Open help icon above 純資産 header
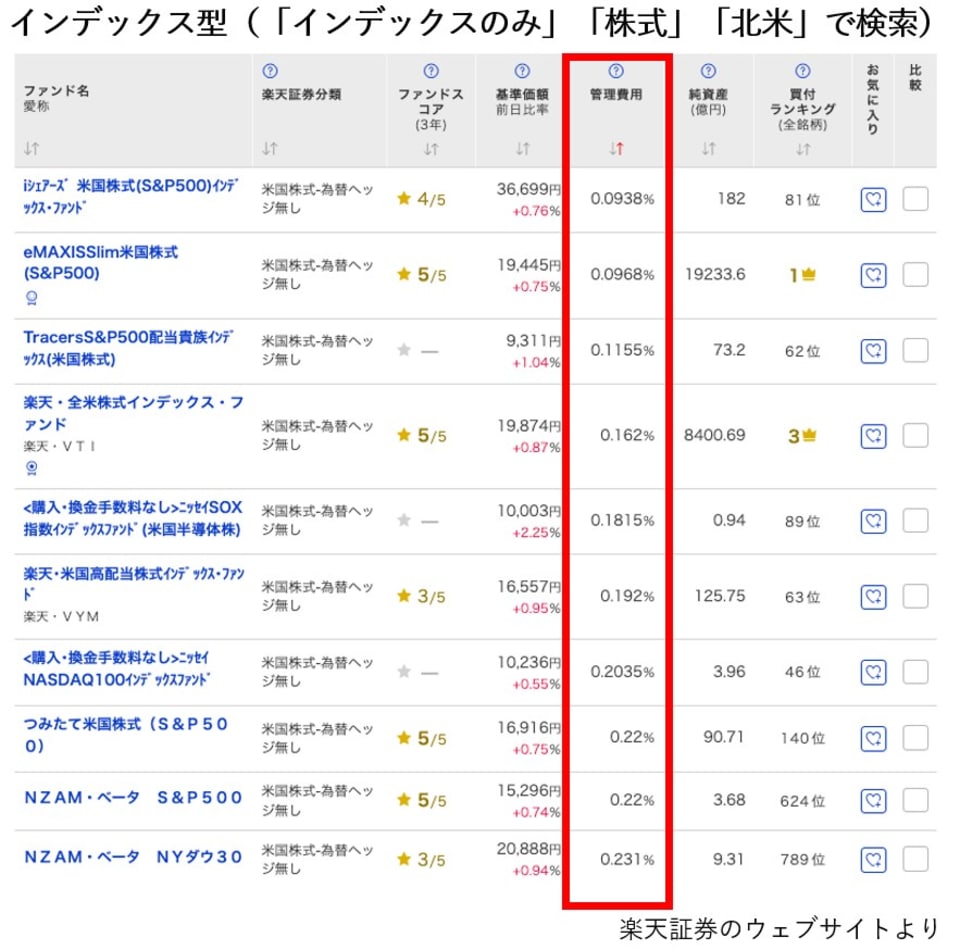Image resolution: width=960 pixels, height=950 pixels. [x=708, y=71]
